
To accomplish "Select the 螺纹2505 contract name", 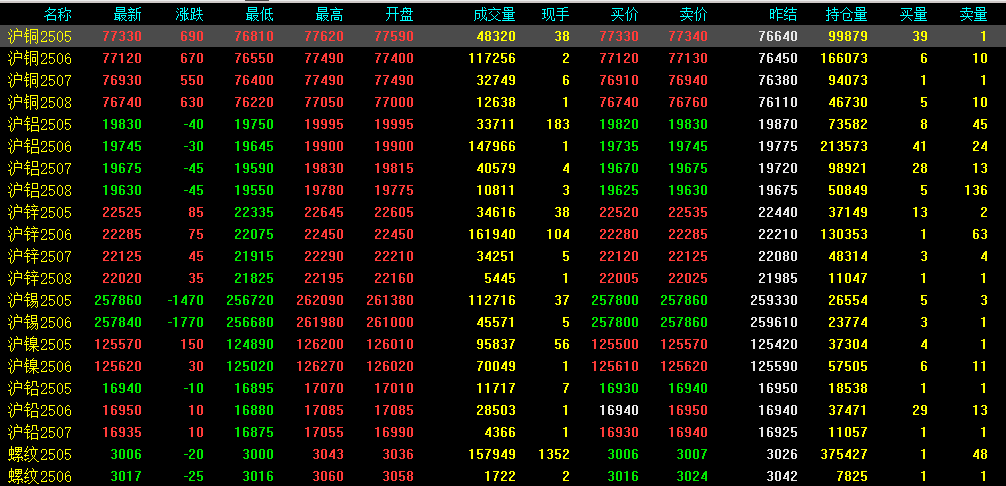I will [x=40, y=455].
